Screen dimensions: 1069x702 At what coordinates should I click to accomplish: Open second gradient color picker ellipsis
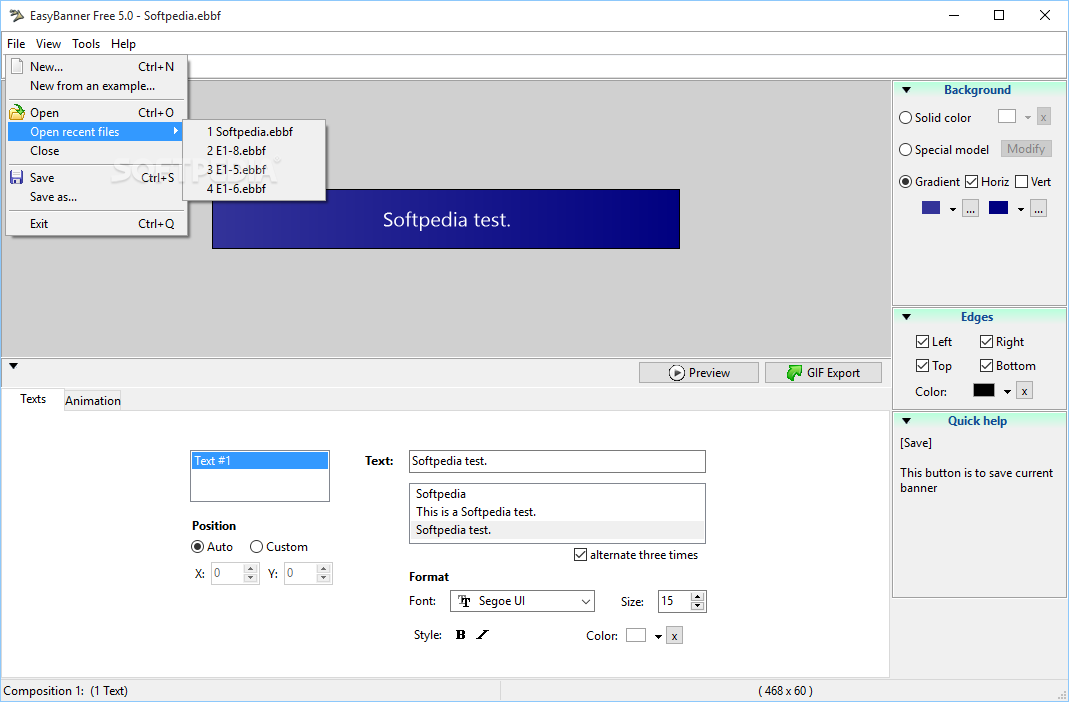tap(1038, 209)
